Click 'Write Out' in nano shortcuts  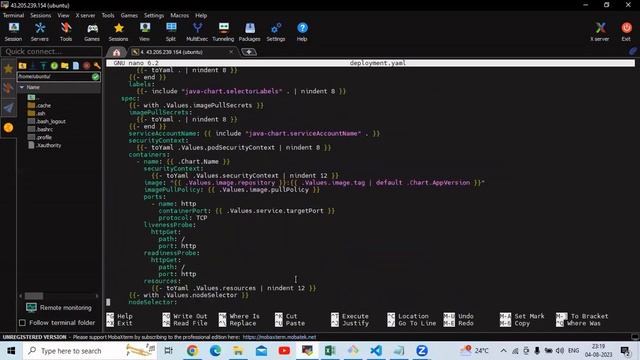[x=190, y=316]
